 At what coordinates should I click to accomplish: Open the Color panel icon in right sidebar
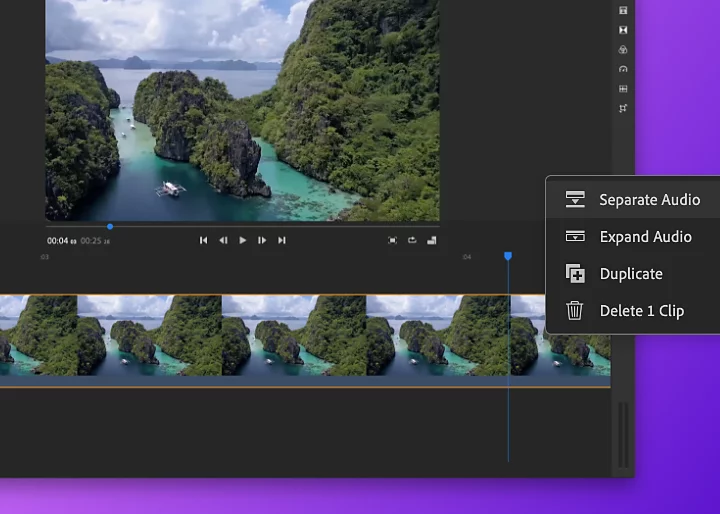point(623,49)
